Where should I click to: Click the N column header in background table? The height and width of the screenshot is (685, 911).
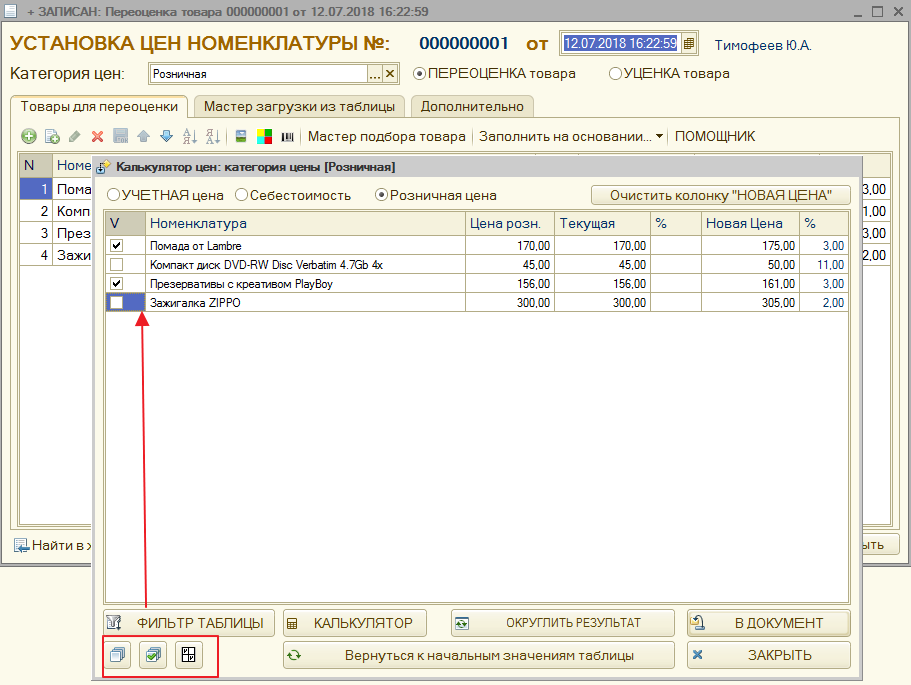(x=36, y=166)
